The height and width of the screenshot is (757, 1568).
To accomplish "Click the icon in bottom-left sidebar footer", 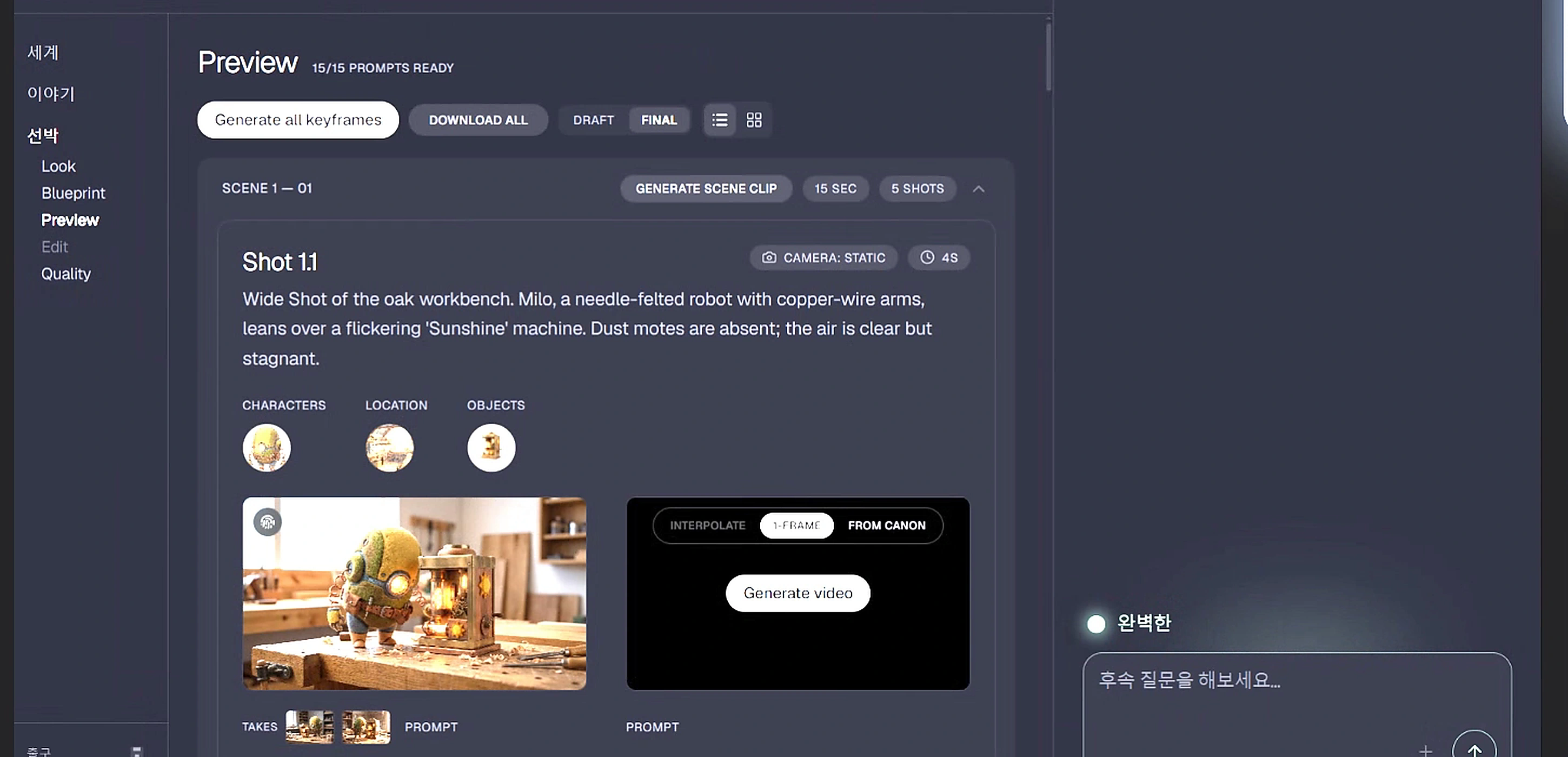I will coord(136,752).
